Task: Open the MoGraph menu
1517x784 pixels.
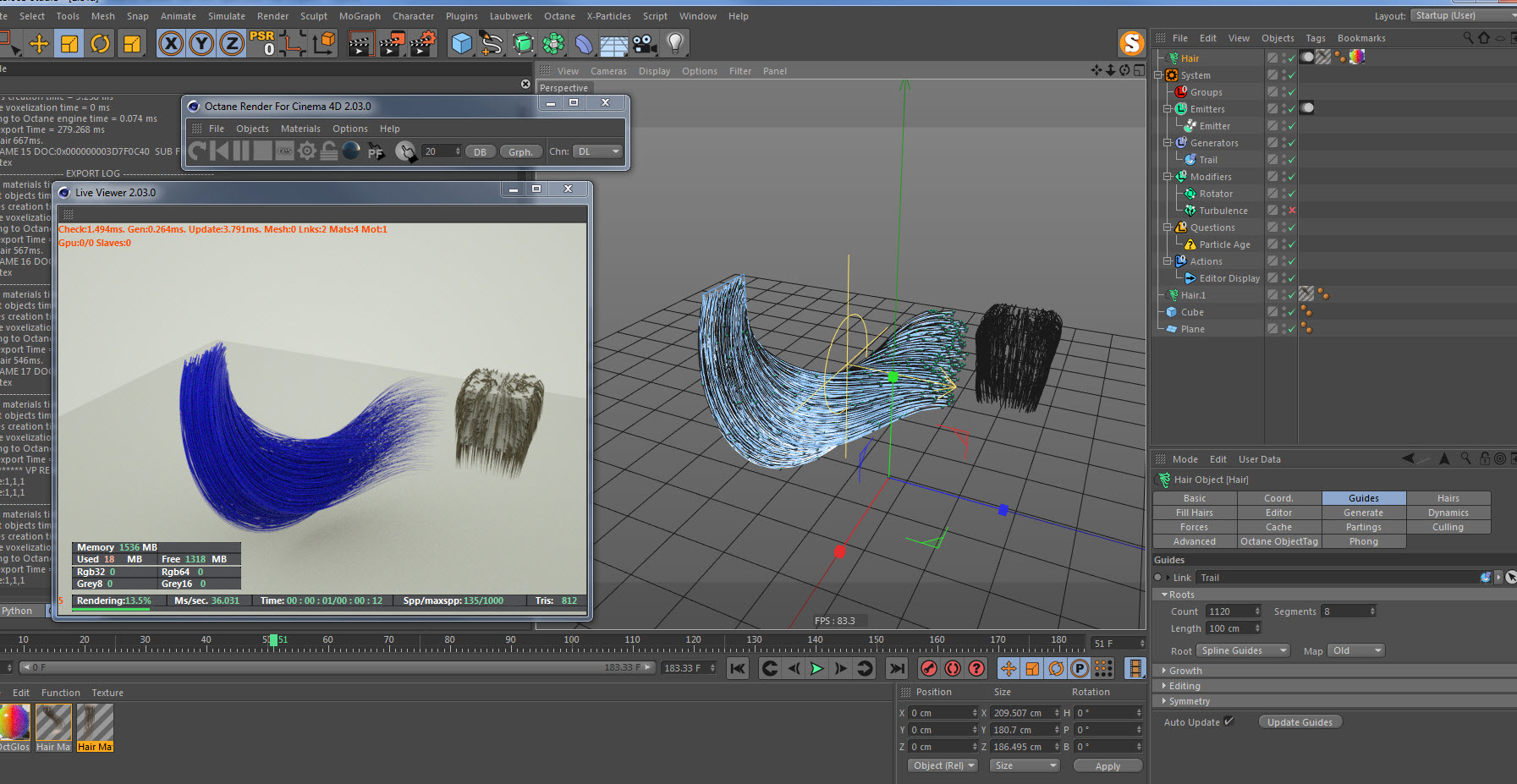Action: tap(360, 16)
